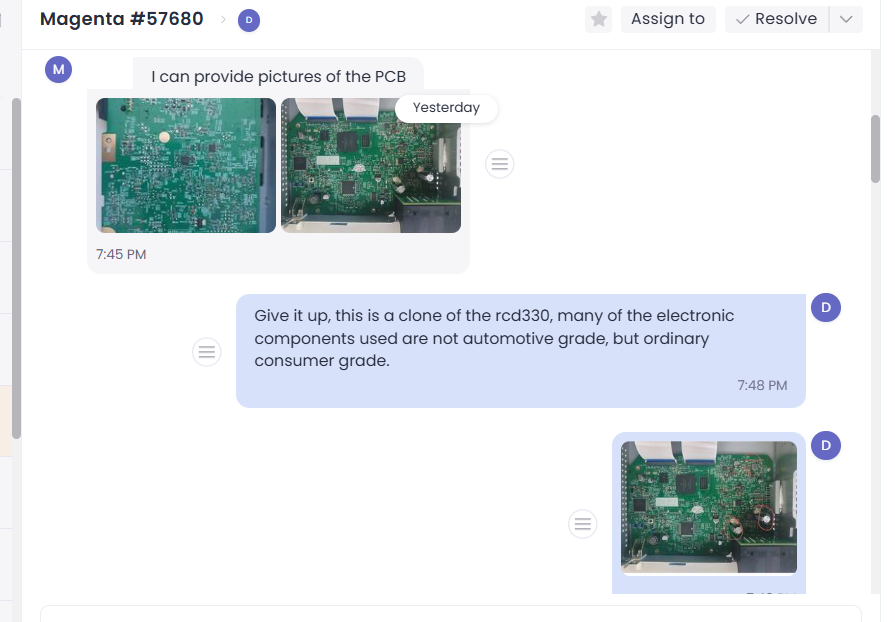The image size is (895, 622).
Task: Open the menu icon beside the rcd330 clone message
Action: coord(207,352)
